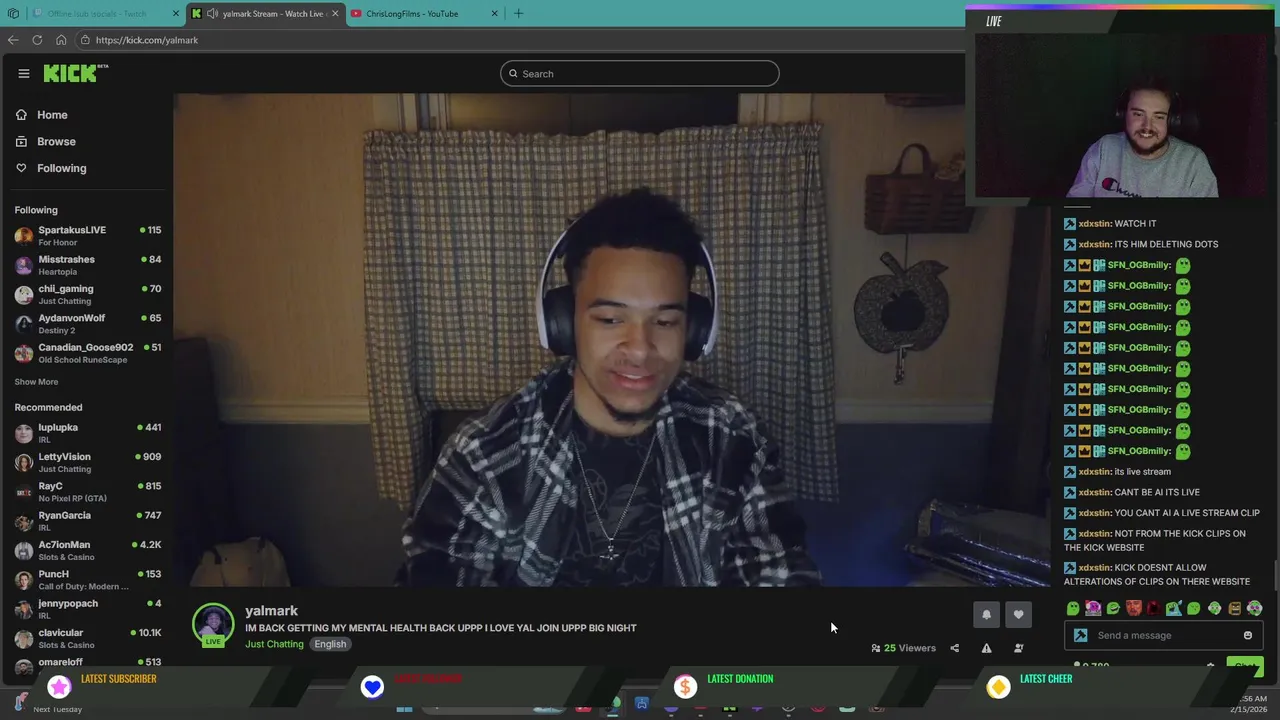
Task: Open chii_gaming channel in sidebar
Action: point(88,294)
